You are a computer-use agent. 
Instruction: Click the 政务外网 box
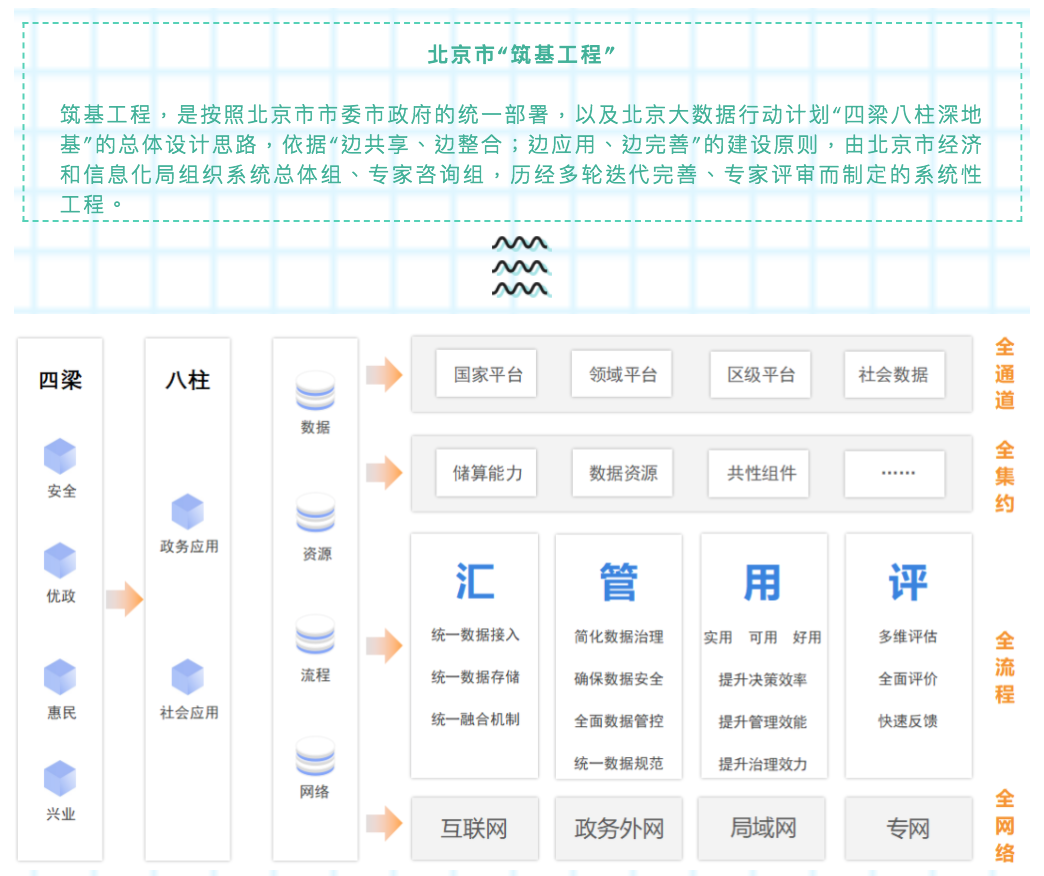(618, 828)
